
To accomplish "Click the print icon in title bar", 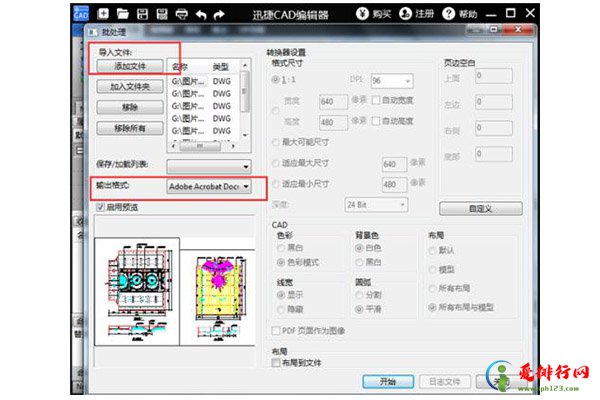I will [x=182, y=14].
